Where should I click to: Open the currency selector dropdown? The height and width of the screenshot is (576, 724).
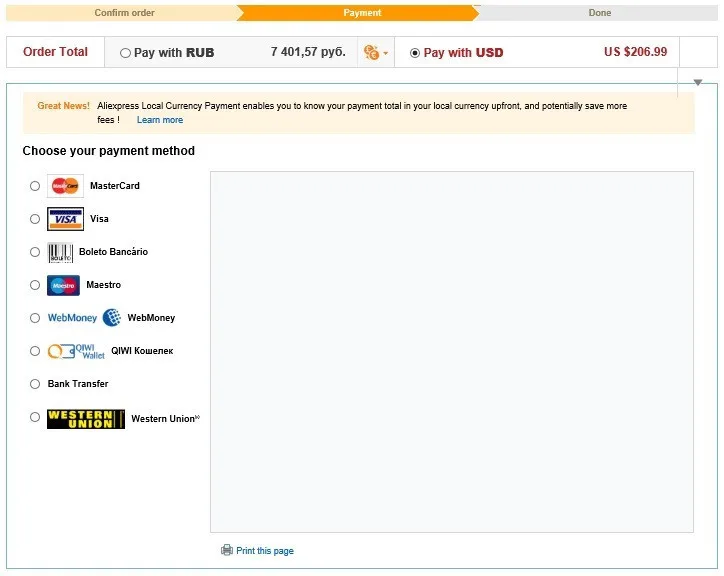click(x=376, y=52)
